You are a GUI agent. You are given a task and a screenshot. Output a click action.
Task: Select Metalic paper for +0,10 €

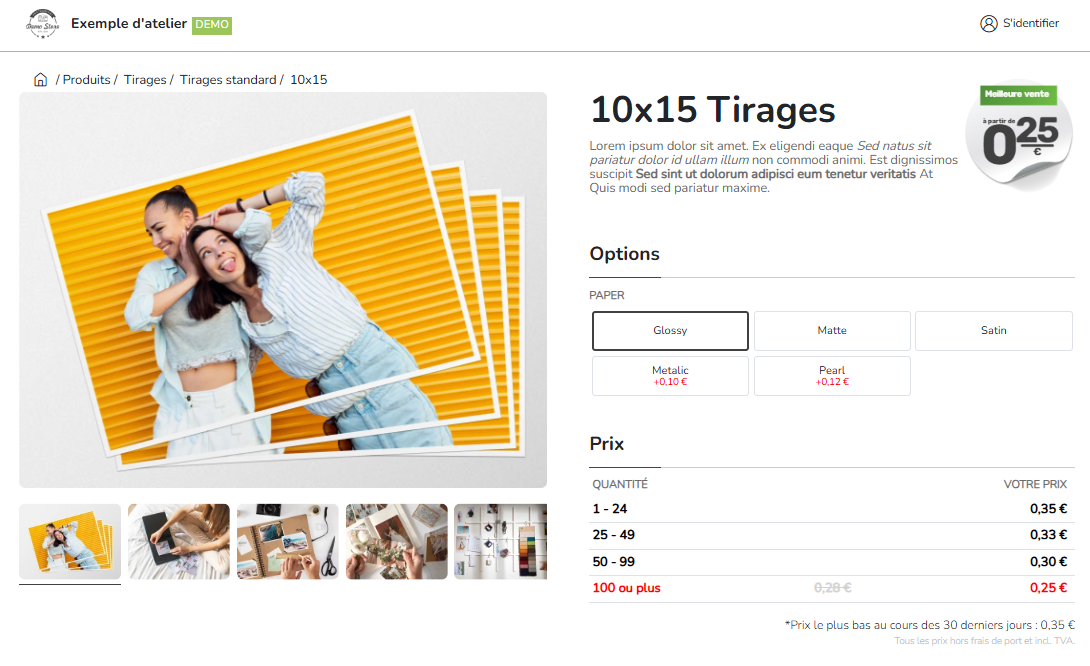[x=670, y=376]
